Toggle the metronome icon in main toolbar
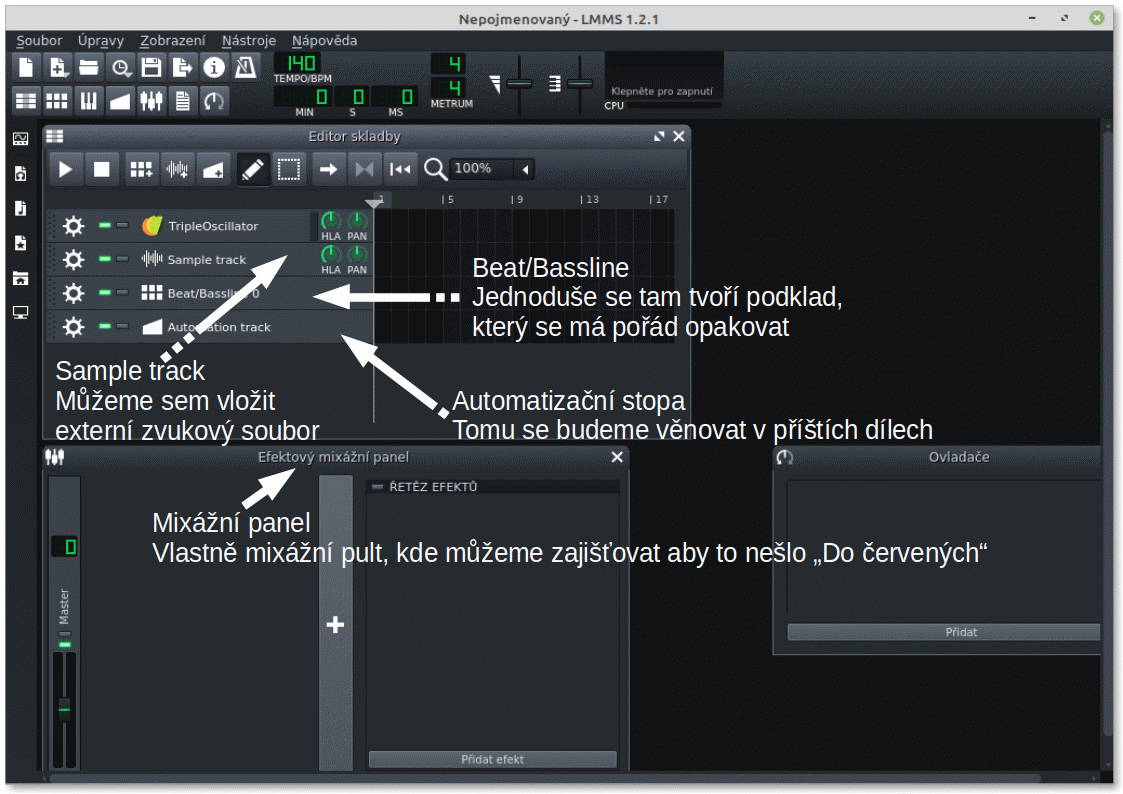This screenshot has height=794, width=1123. click(x=245, y=68)
